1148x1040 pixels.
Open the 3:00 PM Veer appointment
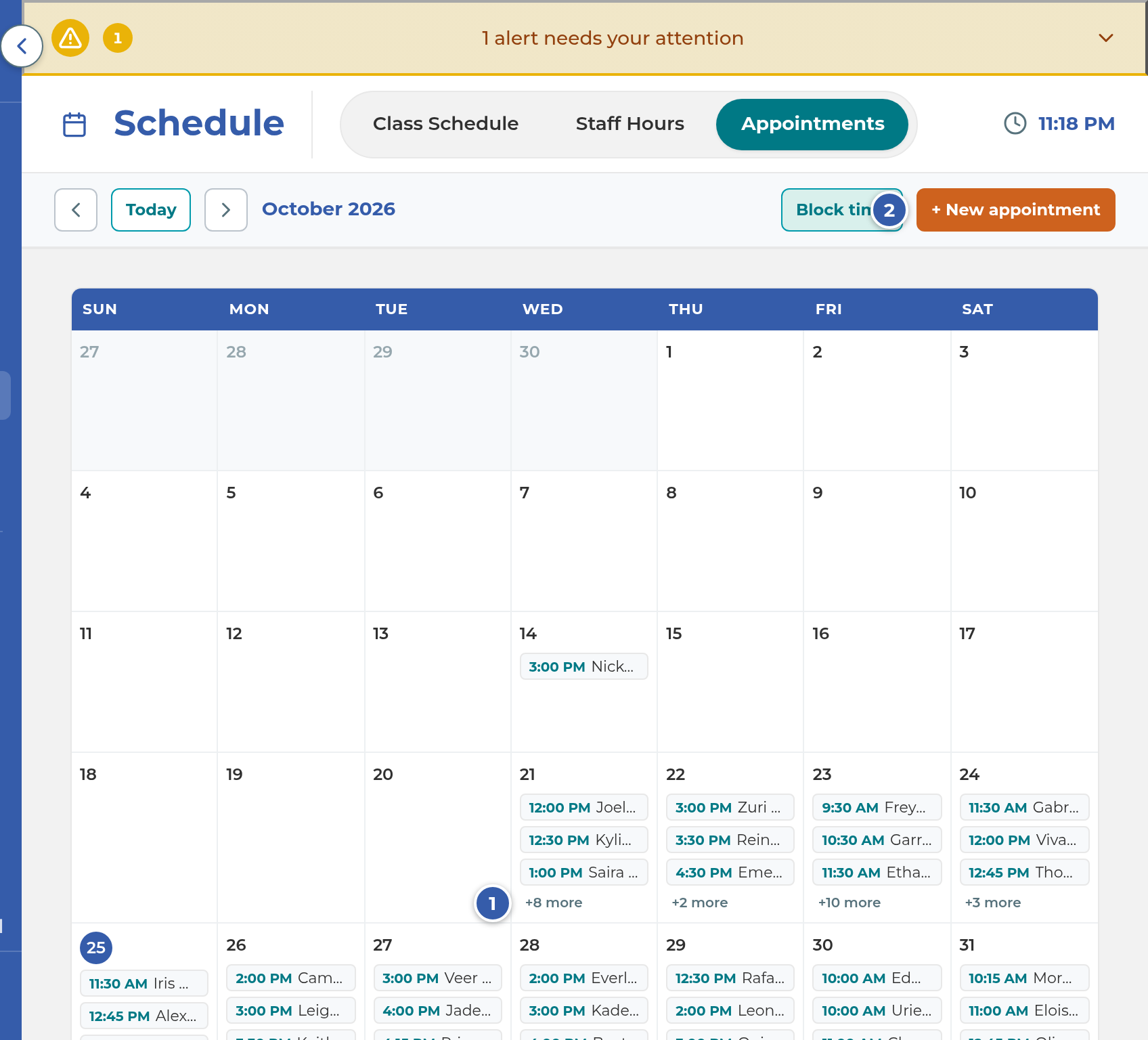437,978
